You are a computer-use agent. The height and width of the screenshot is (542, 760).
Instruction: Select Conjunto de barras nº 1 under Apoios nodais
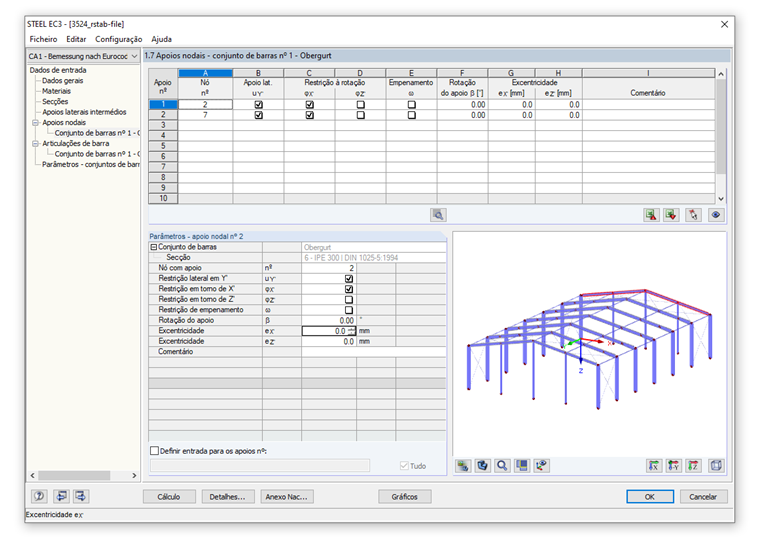pyautogui.click(x=97, y=133)
